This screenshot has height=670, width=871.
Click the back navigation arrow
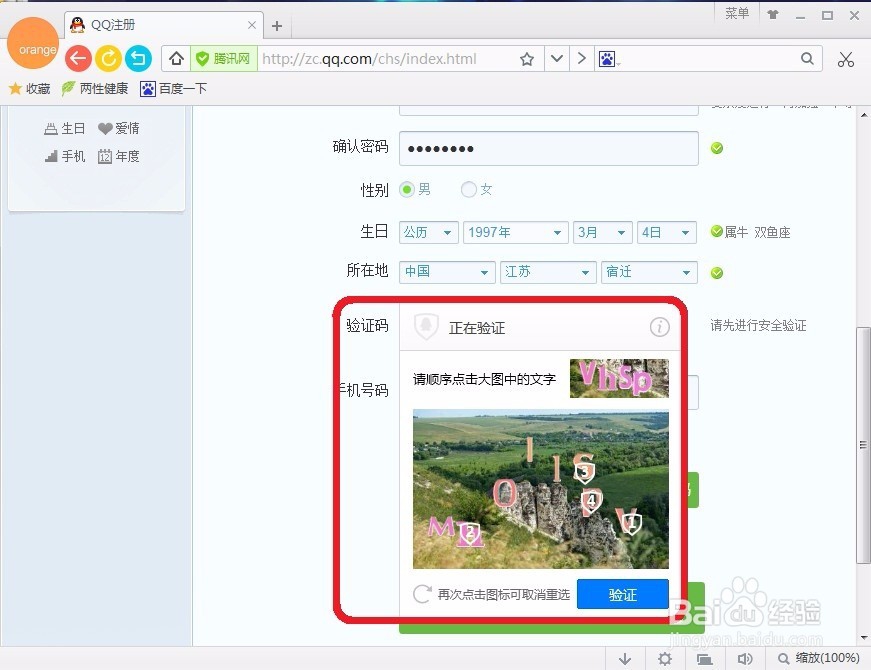(78, 59)
